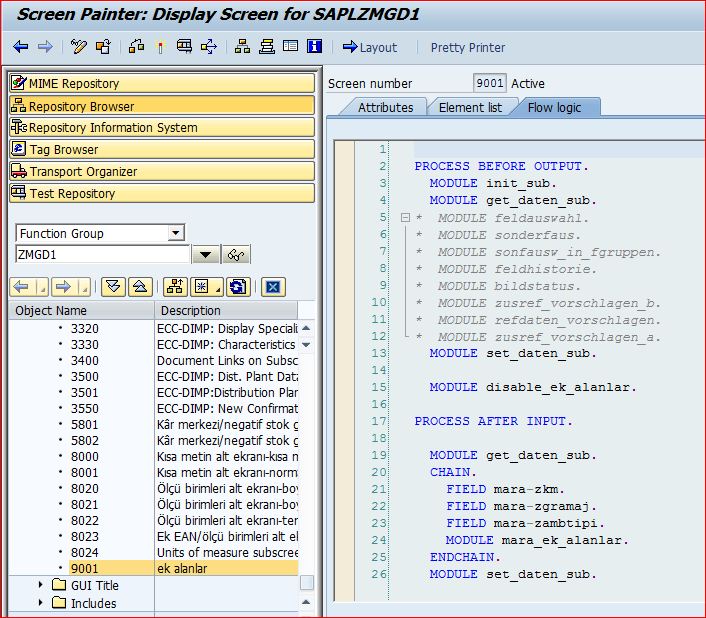Click empty first line of the editor
This screenshot has width=706, height=618.
pyautogui.click(x=559, y=149)
